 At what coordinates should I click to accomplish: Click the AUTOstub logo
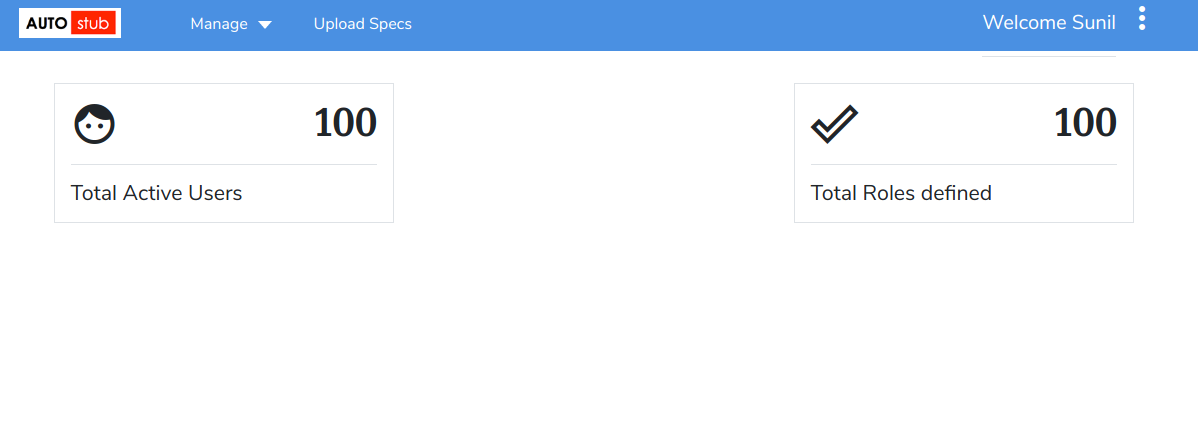point(70,23)
